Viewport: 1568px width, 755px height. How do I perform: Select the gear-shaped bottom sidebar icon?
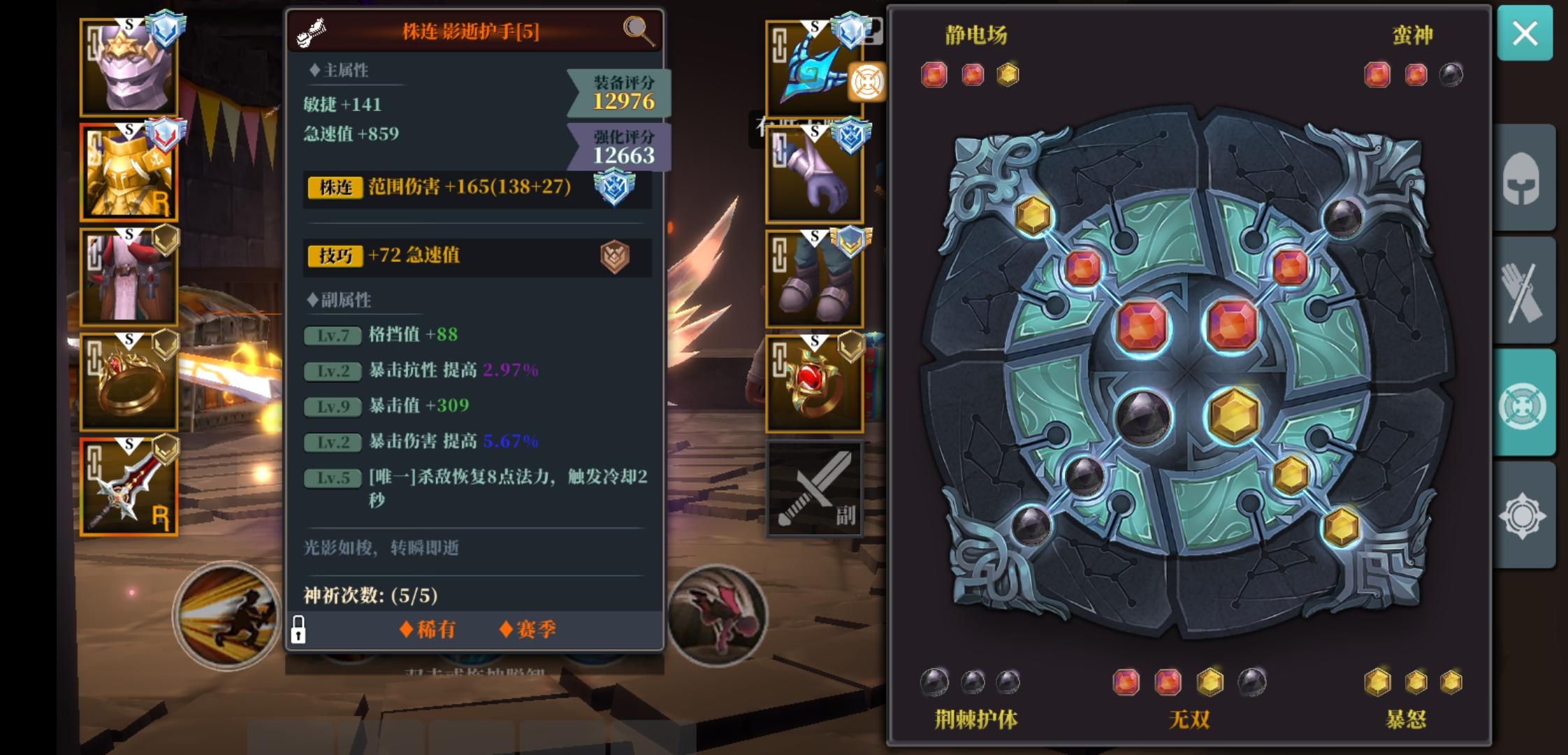point(1524,516)
